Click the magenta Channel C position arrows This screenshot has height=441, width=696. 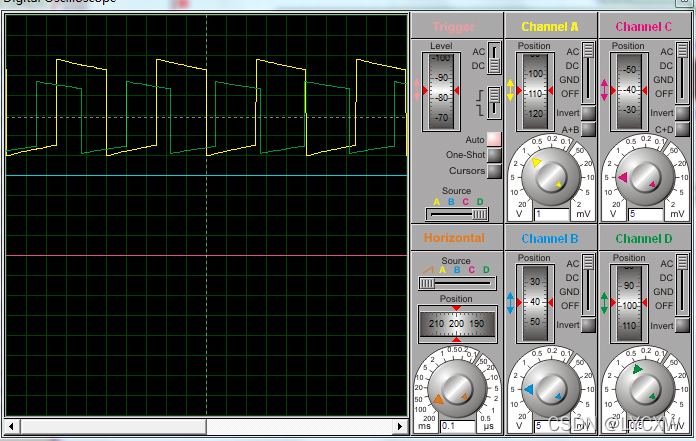tap(604, 90)
